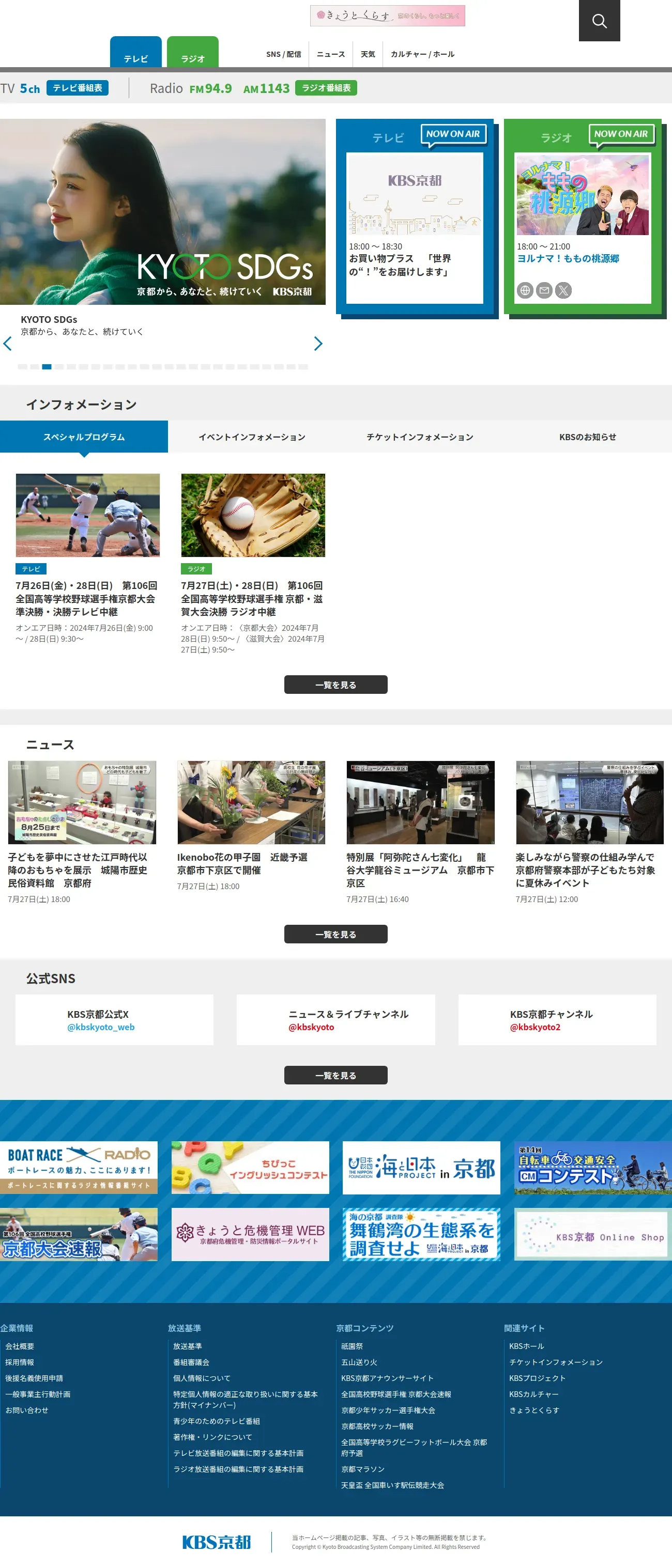672x1568 pixels.
Task: Click 一覧を見る under Information section
Action: [x=335, y=685]
